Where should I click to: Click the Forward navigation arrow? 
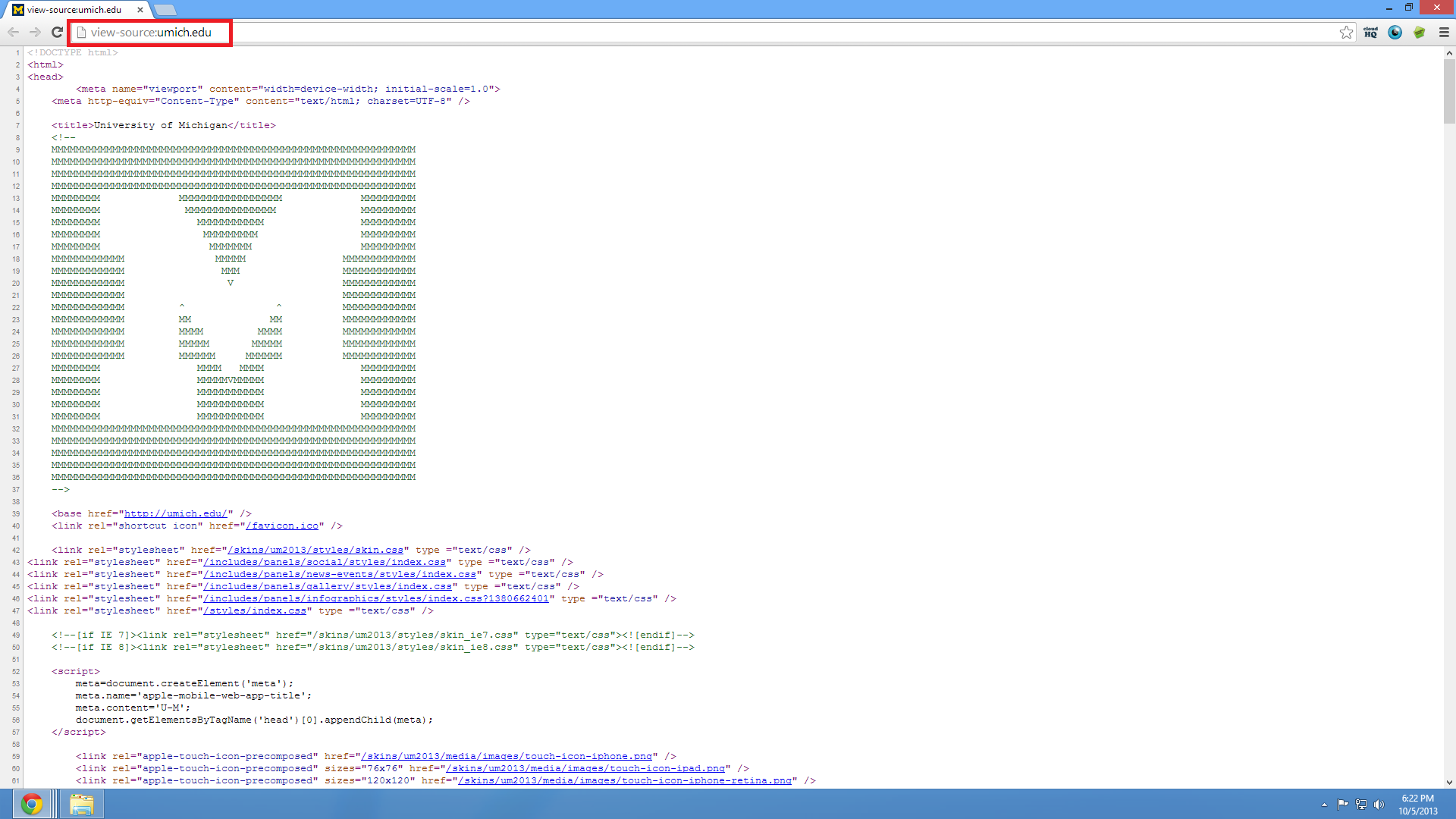(35, 32)
